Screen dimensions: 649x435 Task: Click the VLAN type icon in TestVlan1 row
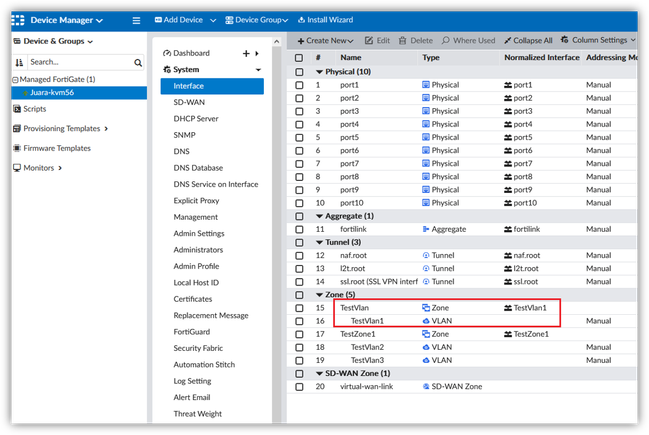pos(425,321)
